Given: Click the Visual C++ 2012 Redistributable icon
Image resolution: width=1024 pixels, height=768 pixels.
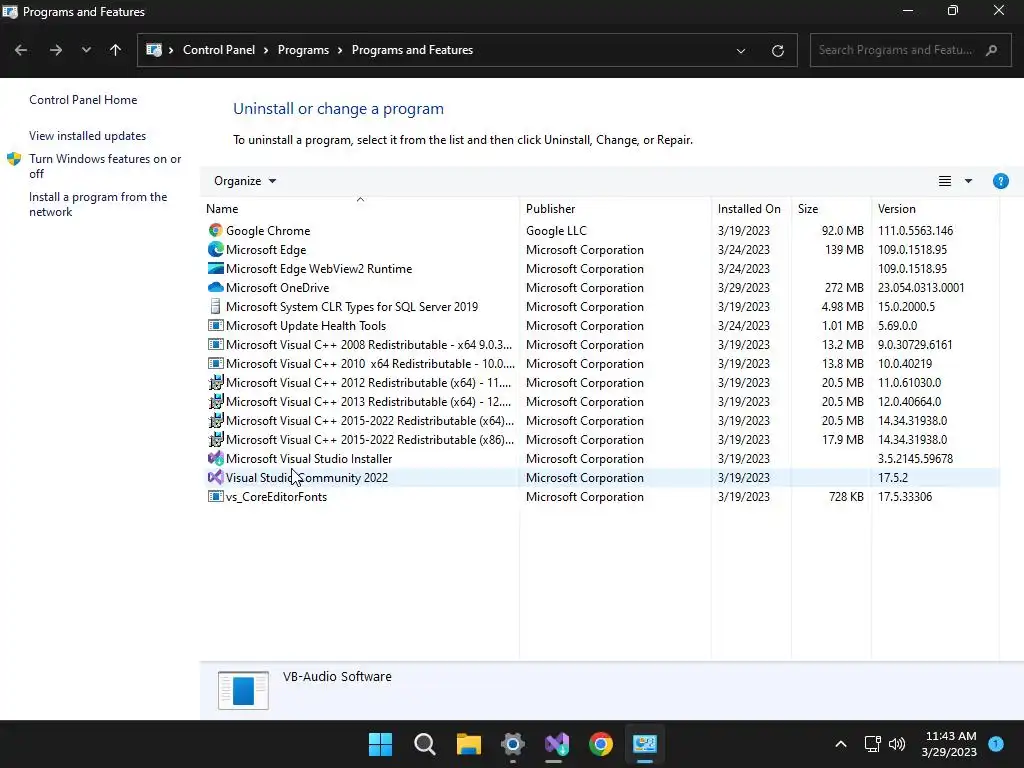Looking at the screenshot, I should click(215, 383).
